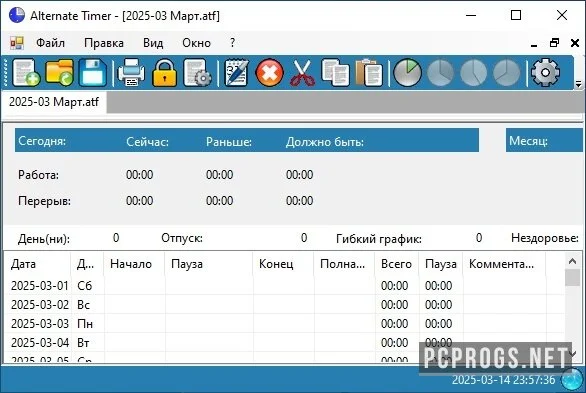The width and height of the screenshot is (586, 393).
Task: Select row 2025-03-02
Action: tap(284, 305)
